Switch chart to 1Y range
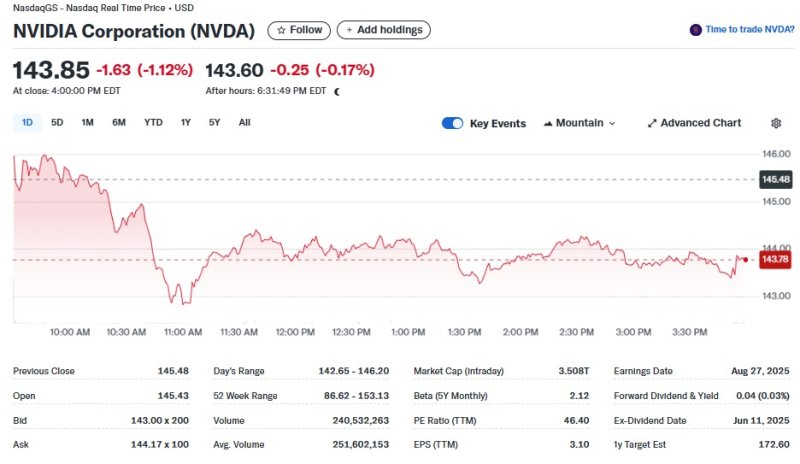Viewport: 800px width, 464px height. click(x=185, y=122)
